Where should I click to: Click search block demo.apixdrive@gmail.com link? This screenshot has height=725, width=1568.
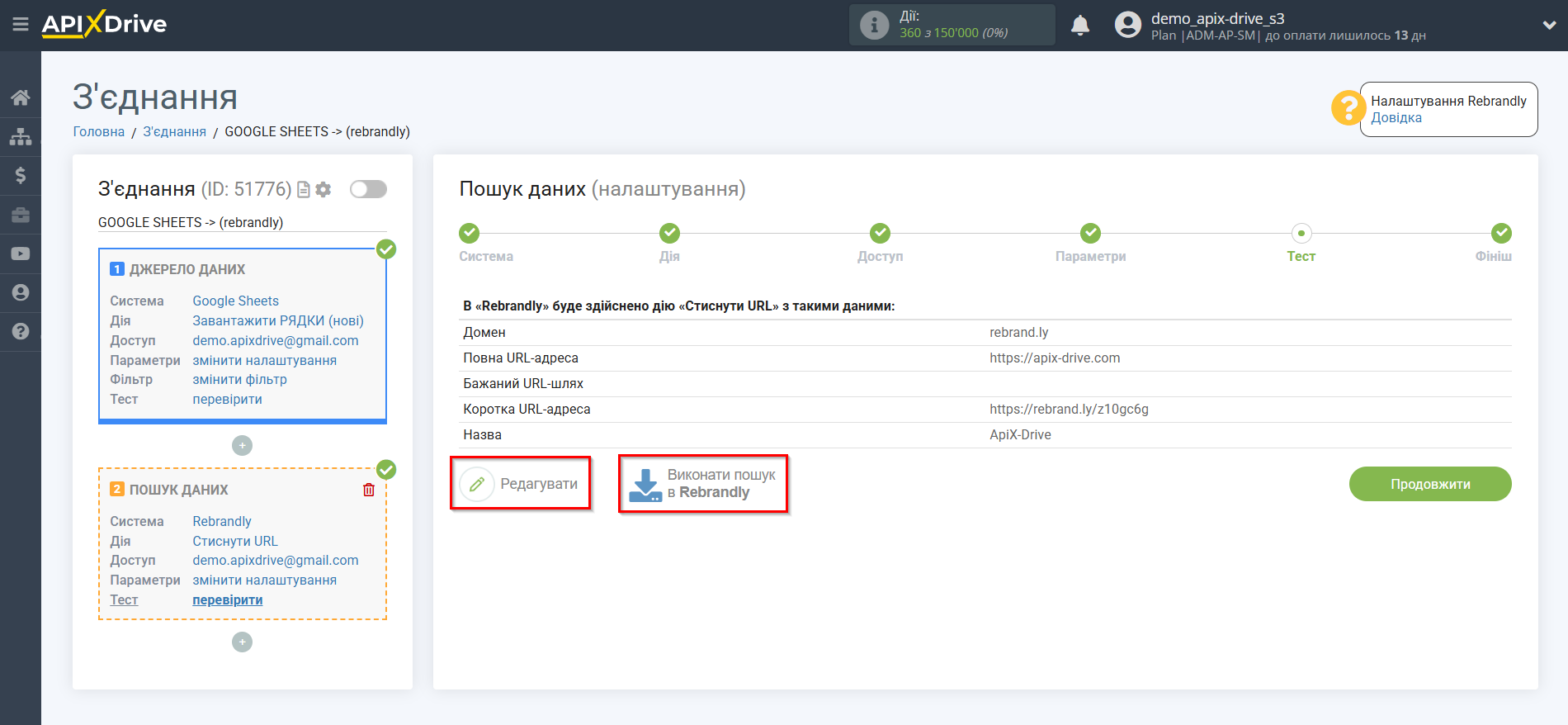pyautogui.click(x=276, y=560)
